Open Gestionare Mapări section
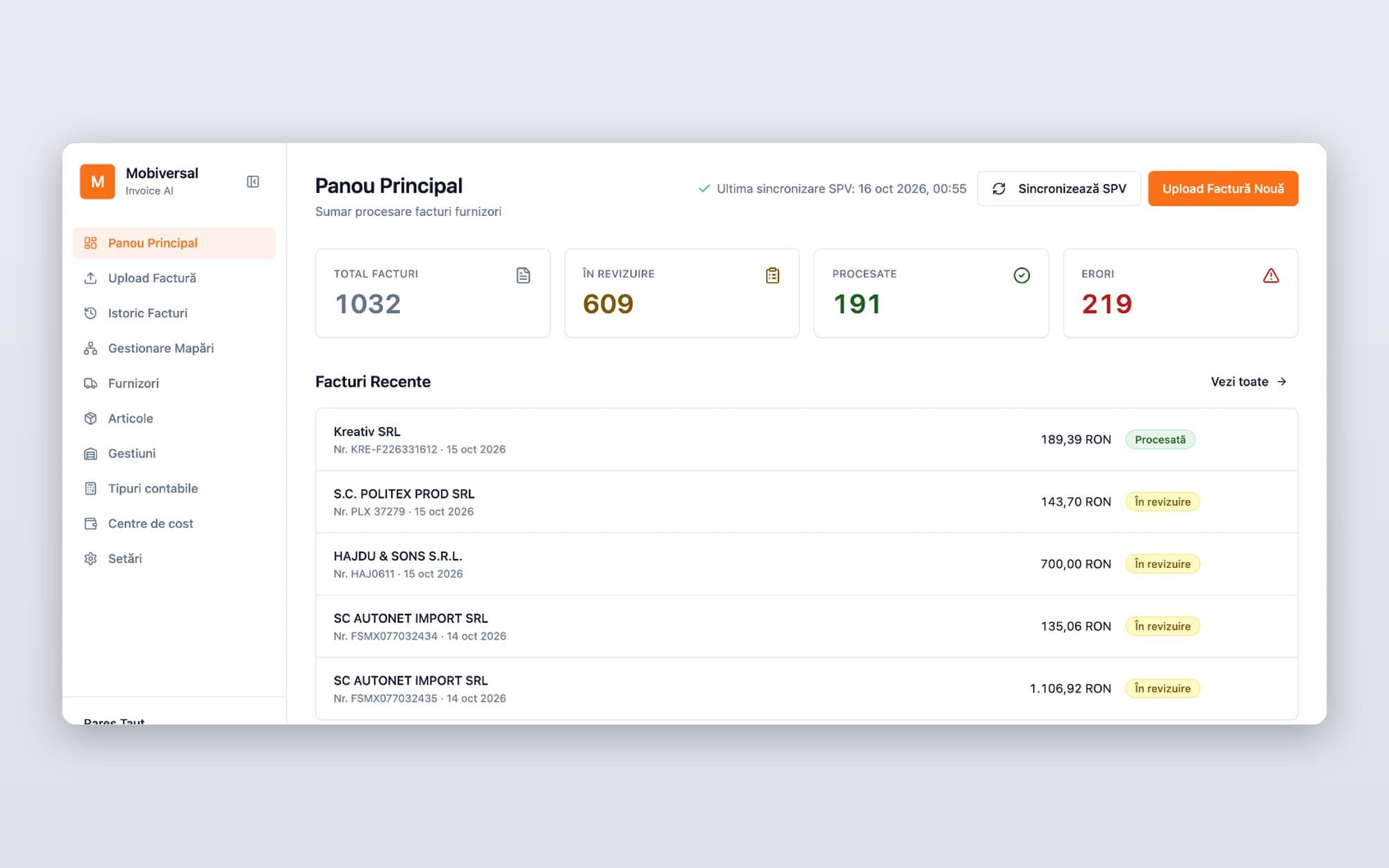Image resolution: width=1389 pixels, height=868 pixels. coord(174,348)
